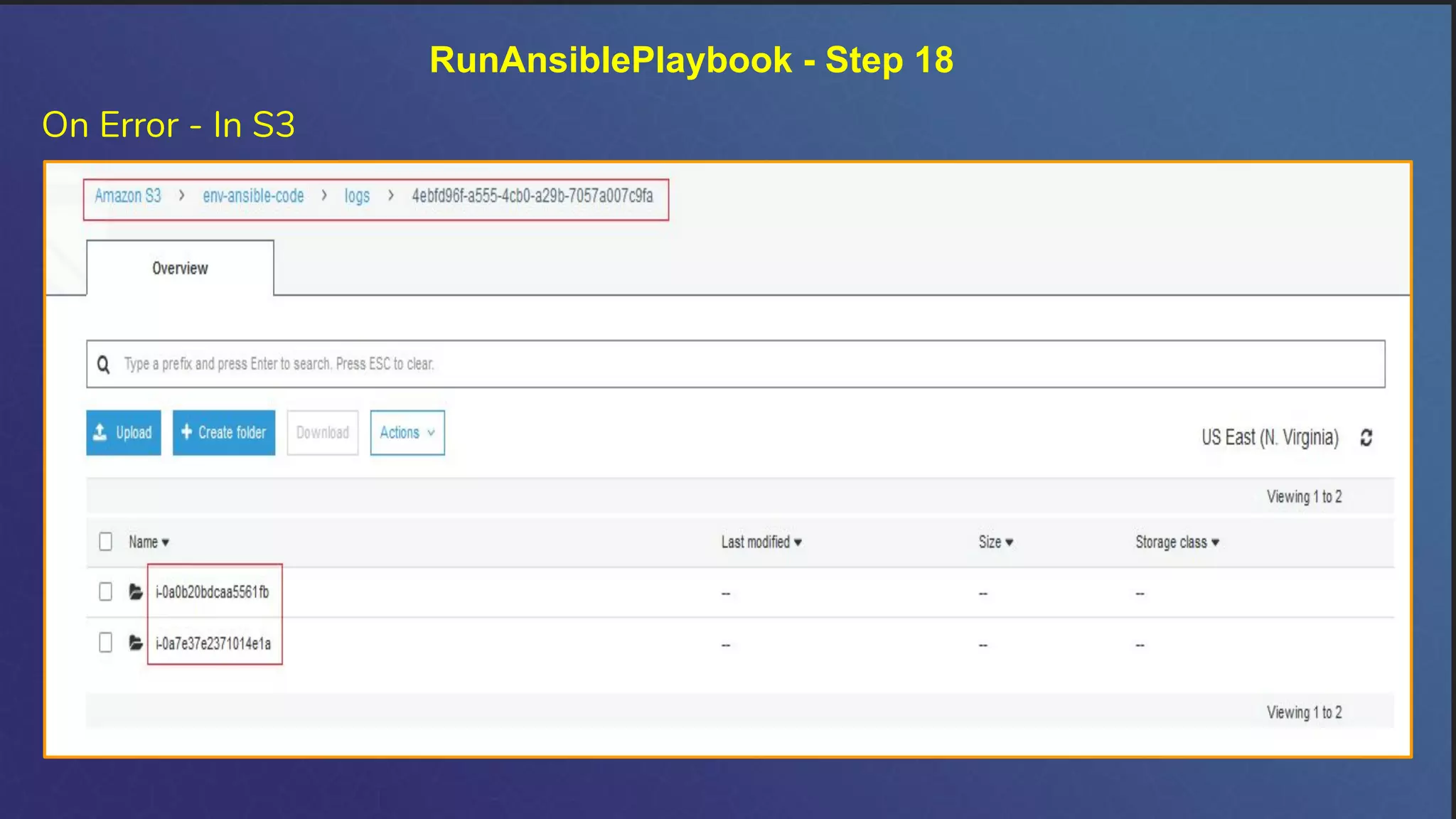
Task: Click the Upload button
Action: click(x=124, y=432)
